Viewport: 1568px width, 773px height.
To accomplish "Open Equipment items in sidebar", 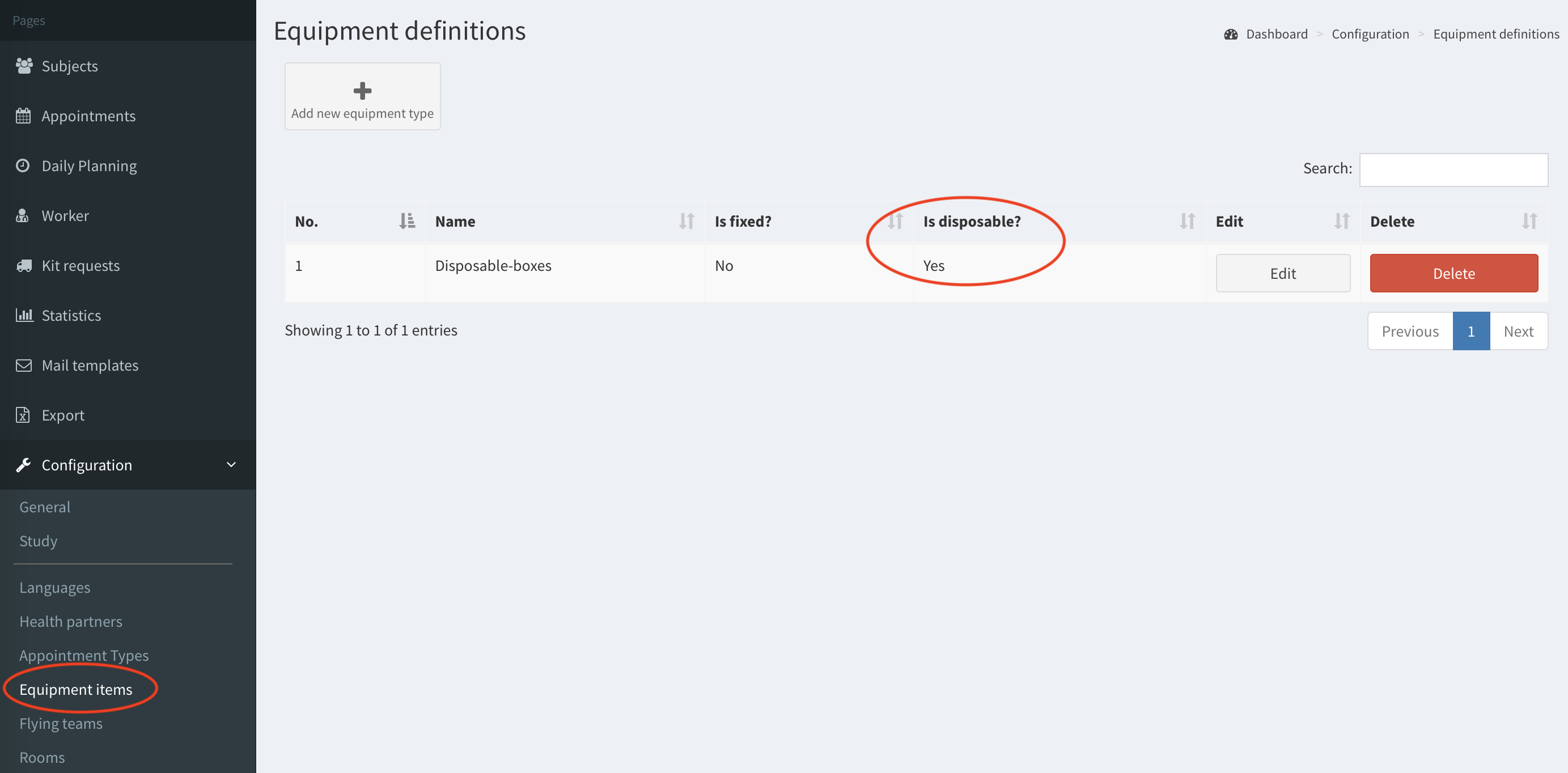I will tap(75, 690).
